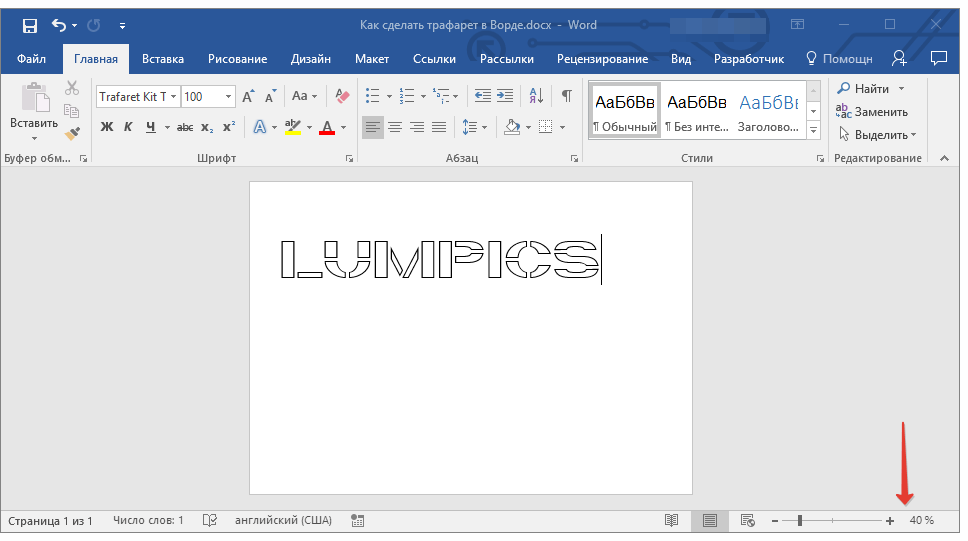The height and width of the screenshot is (541, 968).
Task: Toggle italic formatting (К)
Action: (128, 127)
